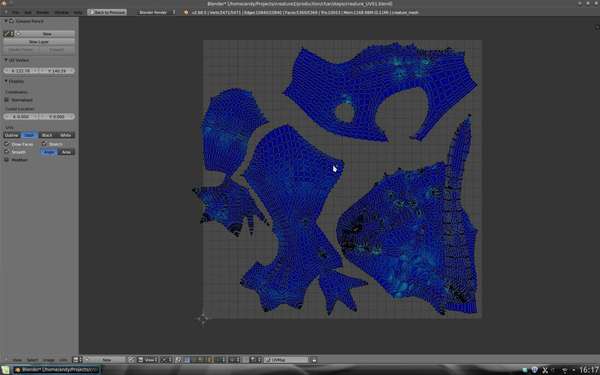Select the Area stretch option
Screen dimensions: 600x375
[66, 152]
